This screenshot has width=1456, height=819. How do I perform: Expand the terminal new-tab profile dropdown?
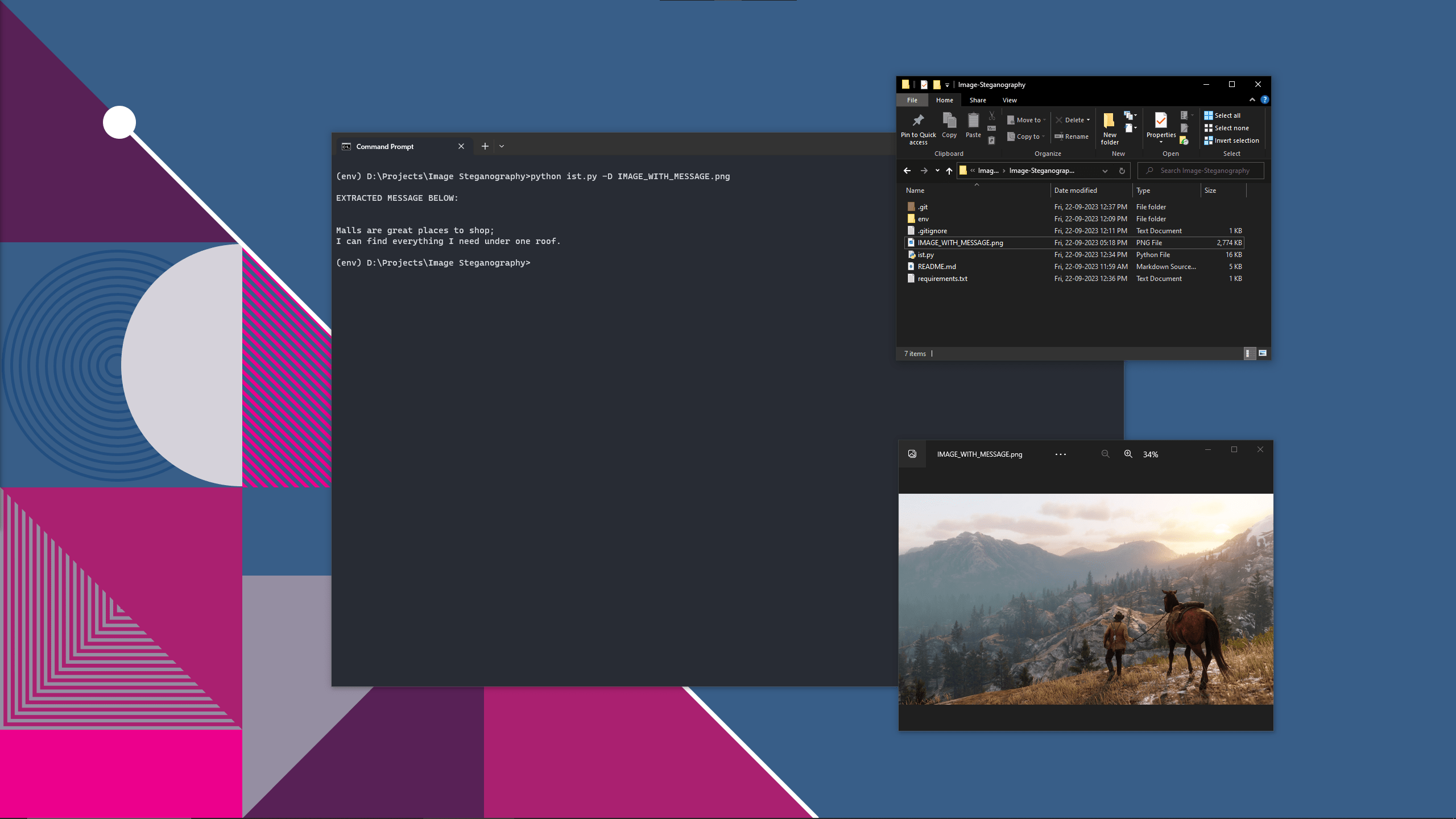502,146
